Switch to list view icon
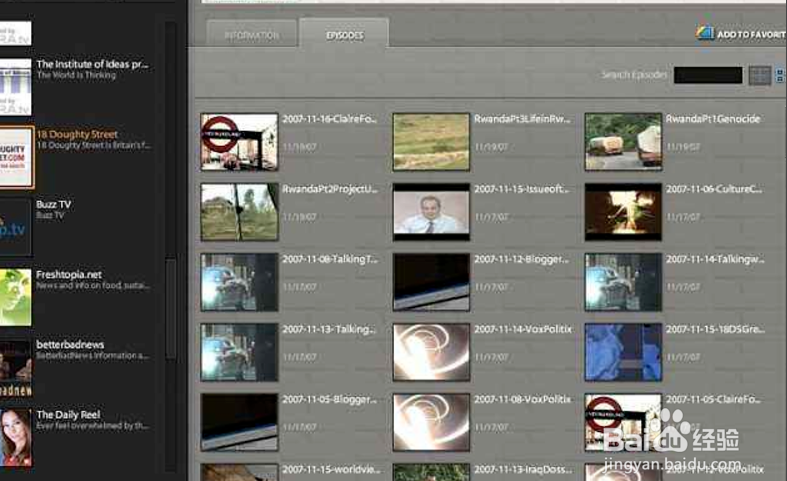The image size is (787, 481). coord(780,75)
